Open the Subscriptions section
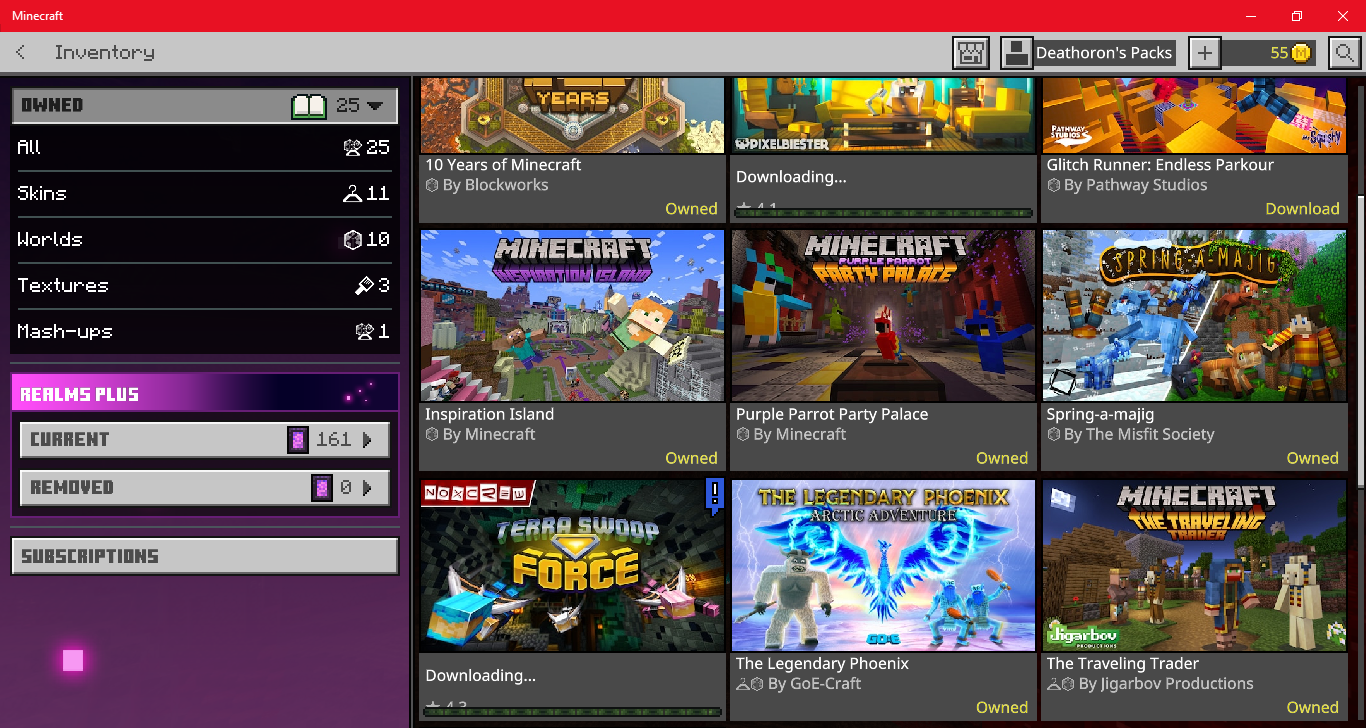Image resolution: width=1366 pixels, height=728 pixels. pos(205,556)
